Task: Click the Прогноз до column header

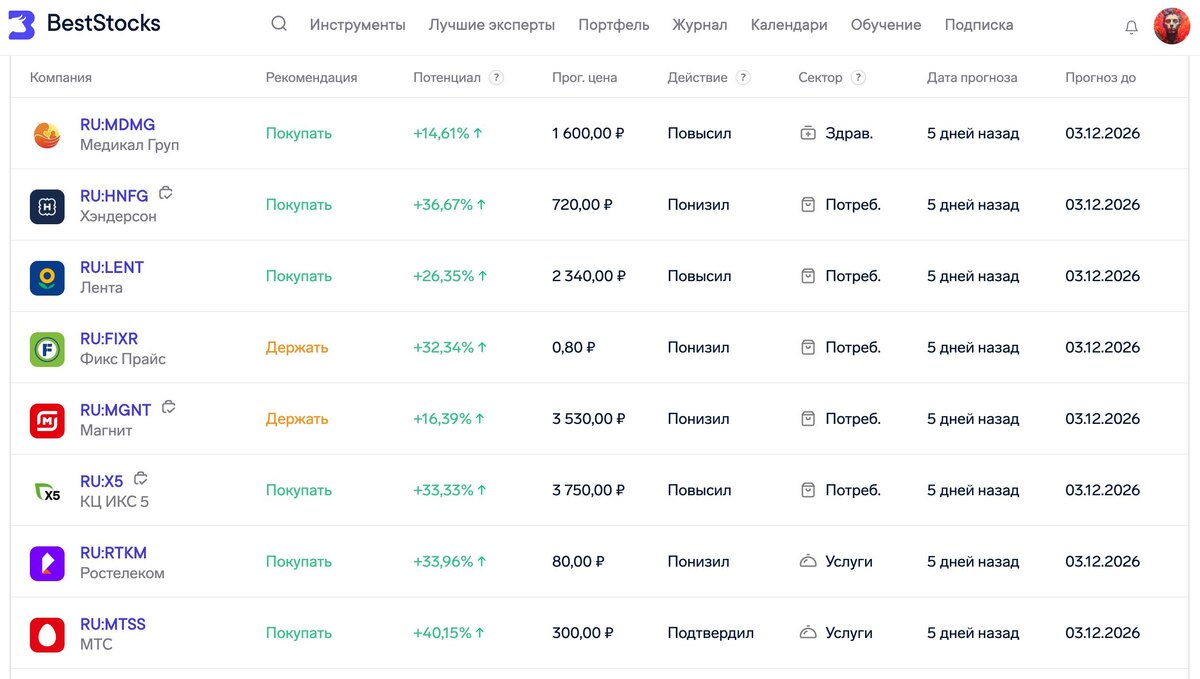Action: [1101, 78]
